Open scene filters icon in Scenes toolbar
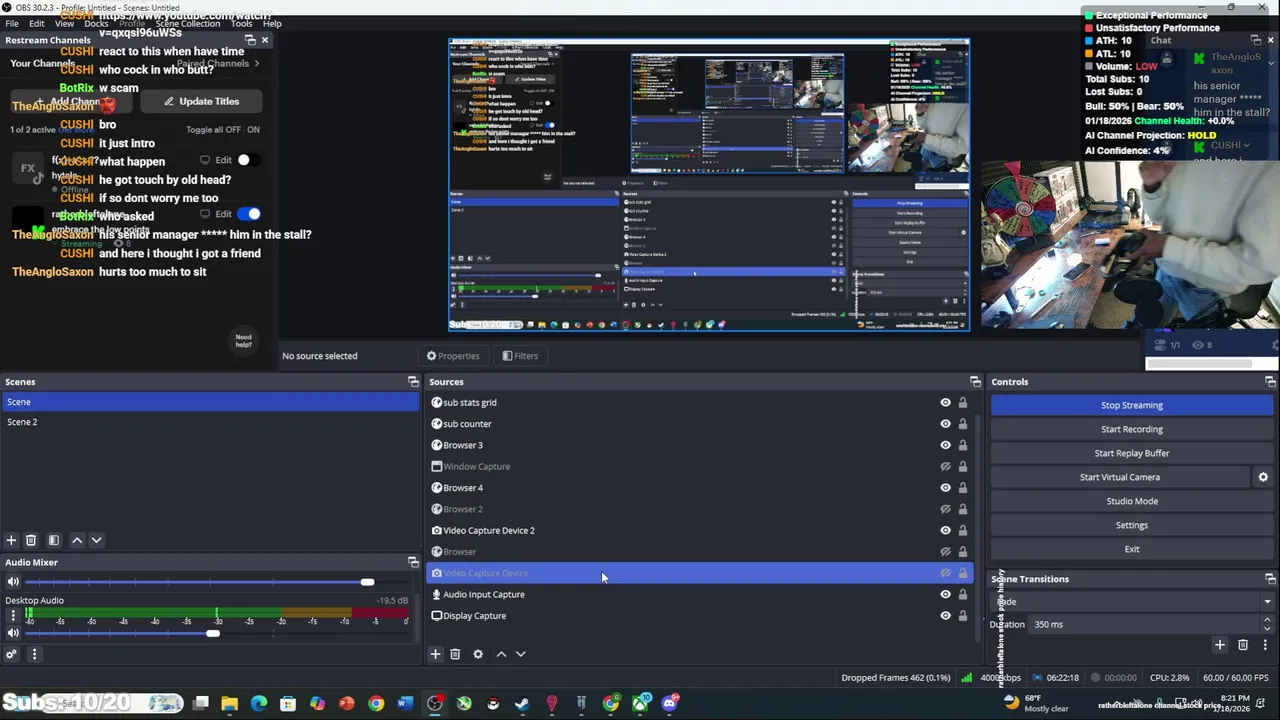 [54, 540]
